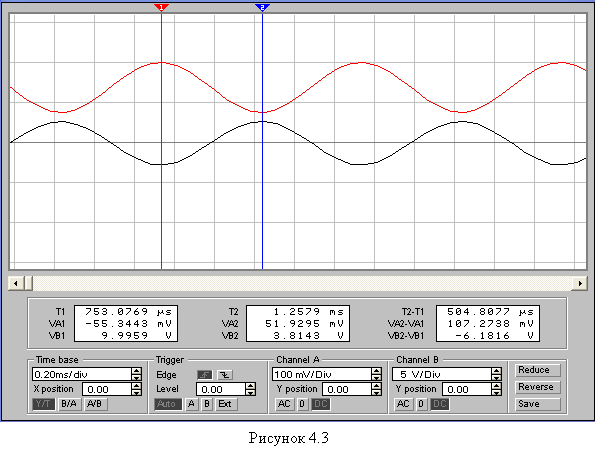Image resolution: width=596 pixels, height=451 pixels.
Task: Click the trigger Level input field
Action: pyautogui.click(x=221, y=389)
